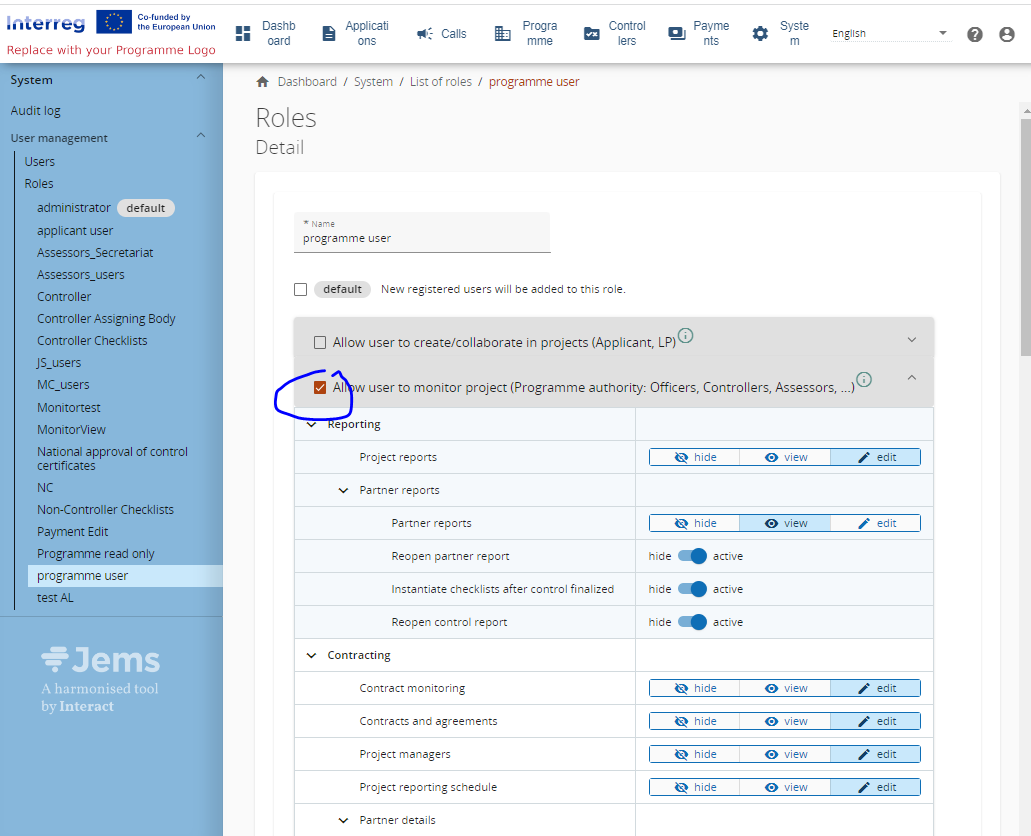Open the Audit log link

pos(36,111)
